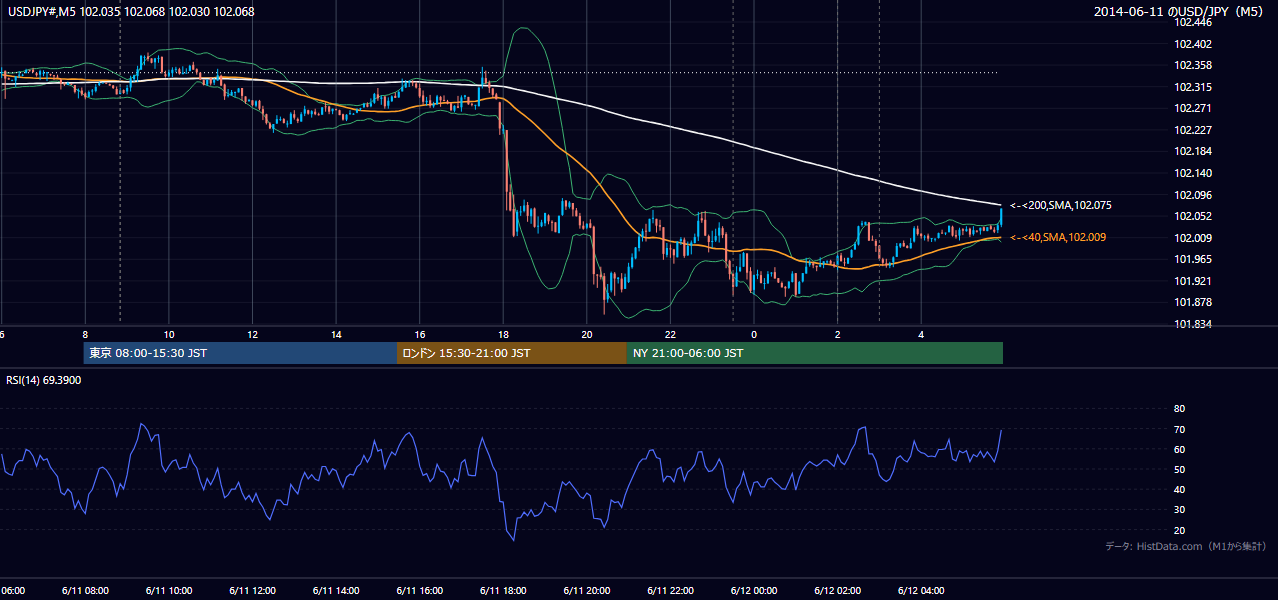This screenshot has height=600, width=1278.
Task: Click the 6/12 04:00 time label
Action: (920, 590)
